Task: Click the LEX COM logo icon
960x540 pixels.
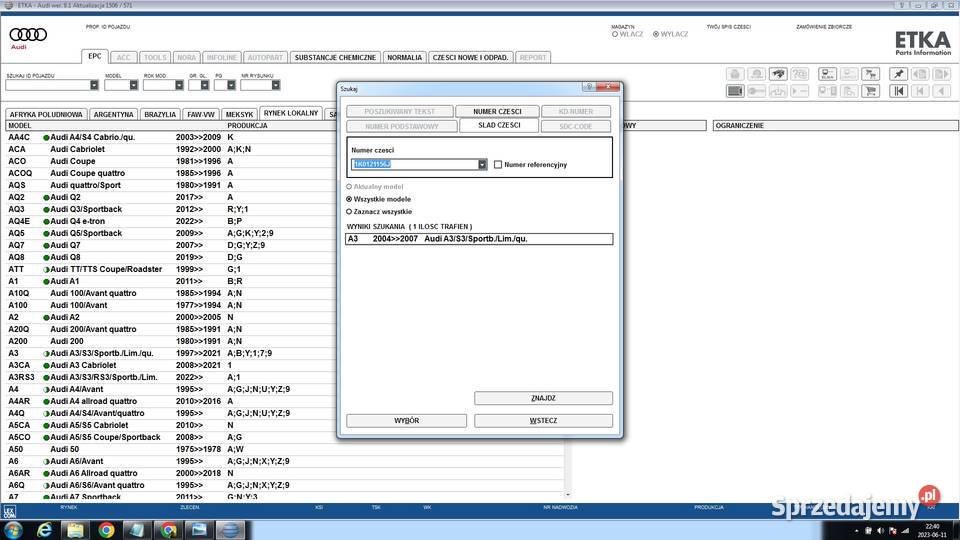Action: 10,510
